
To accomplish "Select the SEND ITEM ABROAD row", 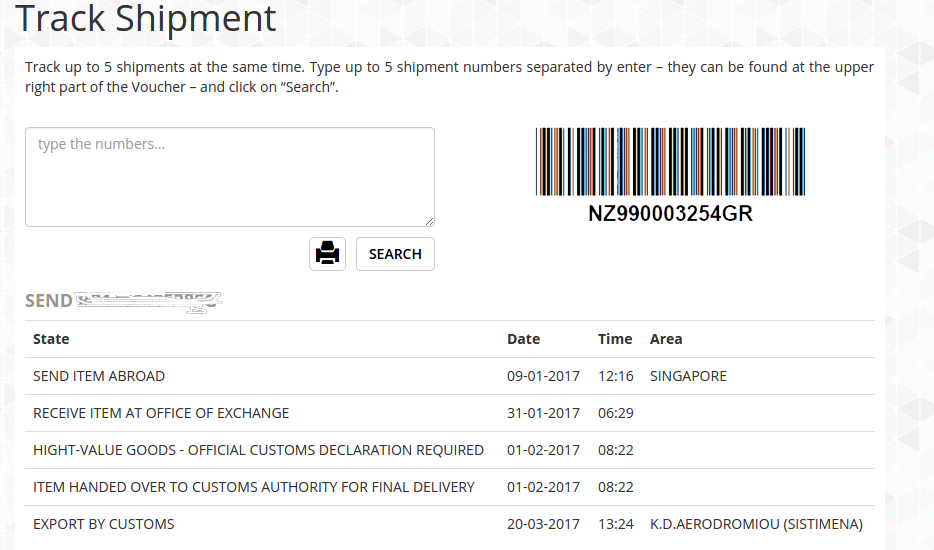I will pos(99,376).
